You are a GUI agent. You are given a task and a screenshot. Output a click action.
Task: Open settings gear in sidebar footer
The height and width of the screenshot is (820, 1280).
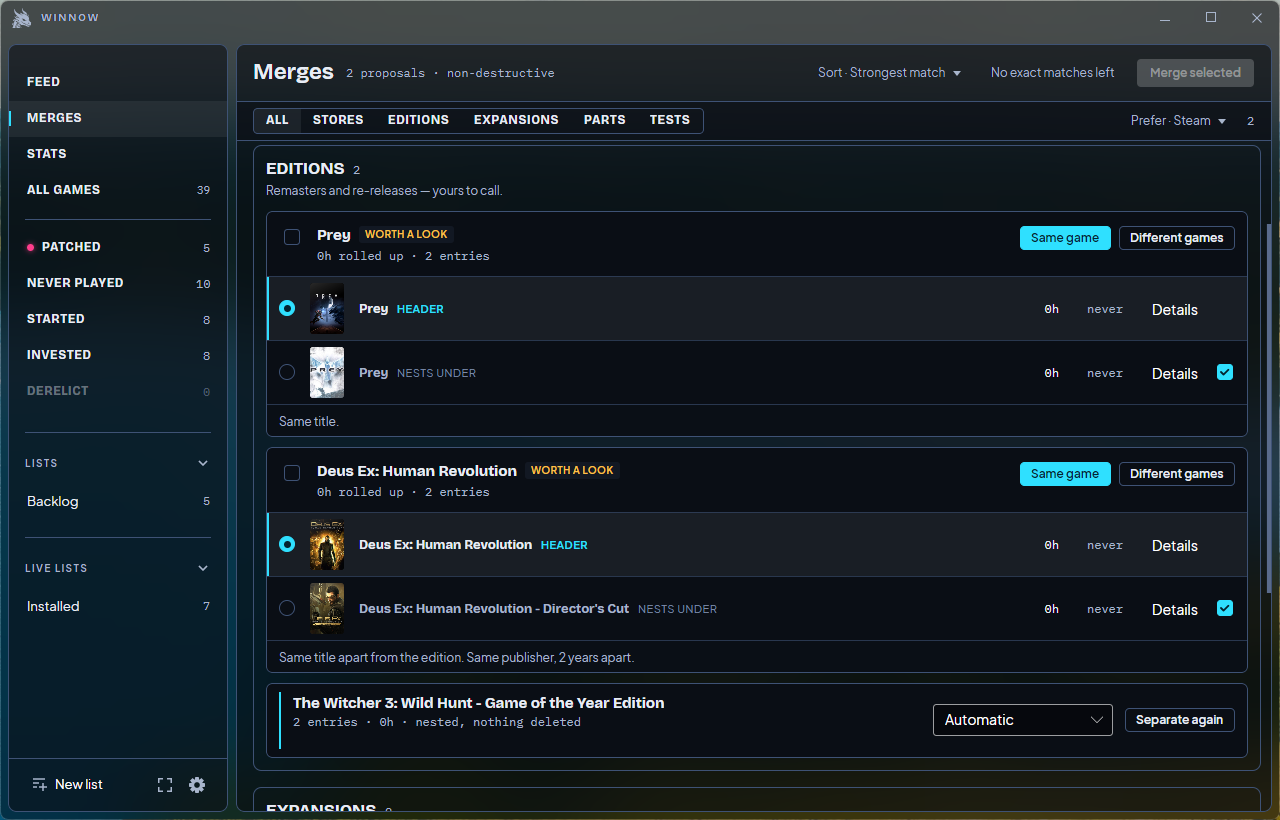[197, 785]
